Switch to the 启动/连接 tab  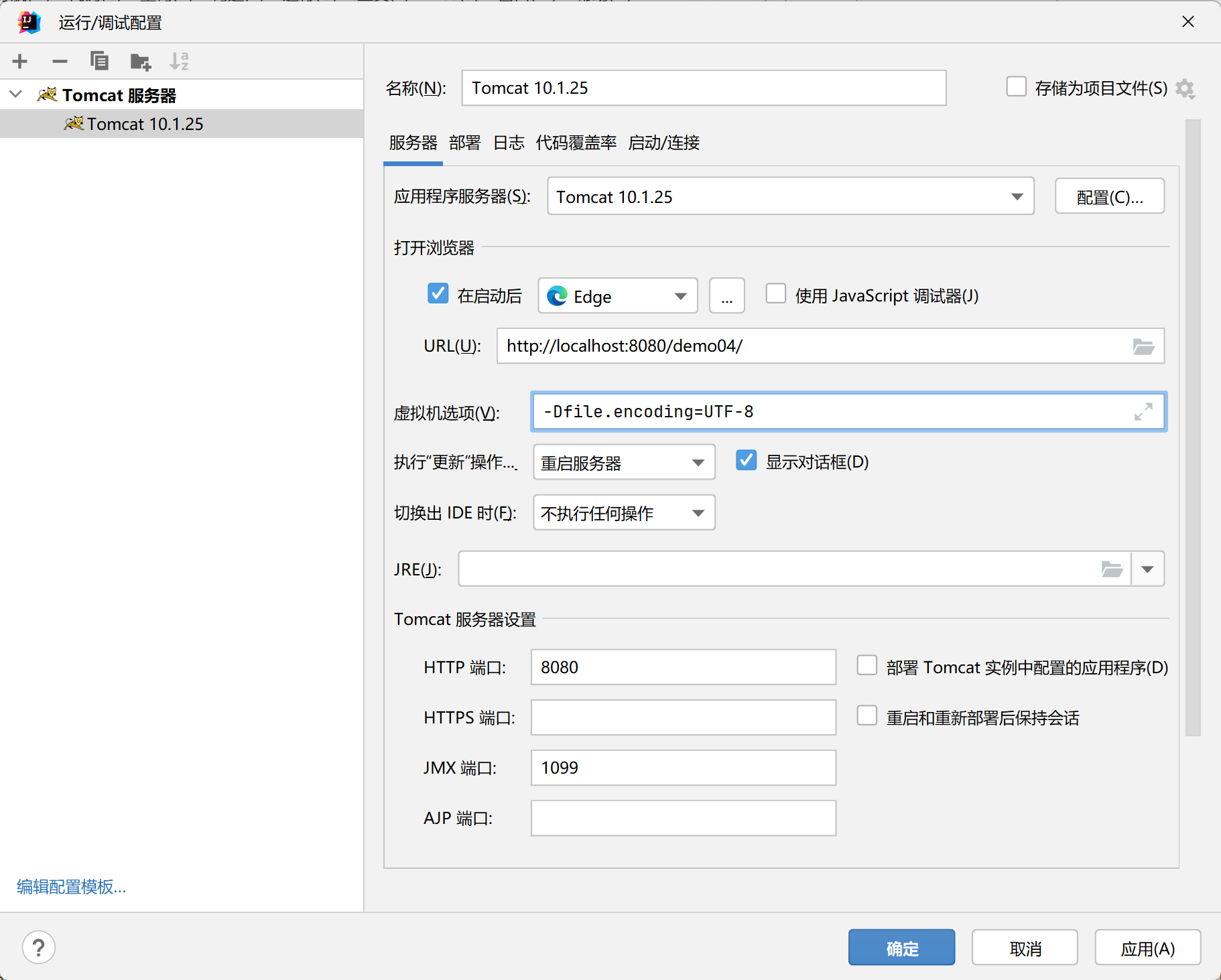point(664,143)
